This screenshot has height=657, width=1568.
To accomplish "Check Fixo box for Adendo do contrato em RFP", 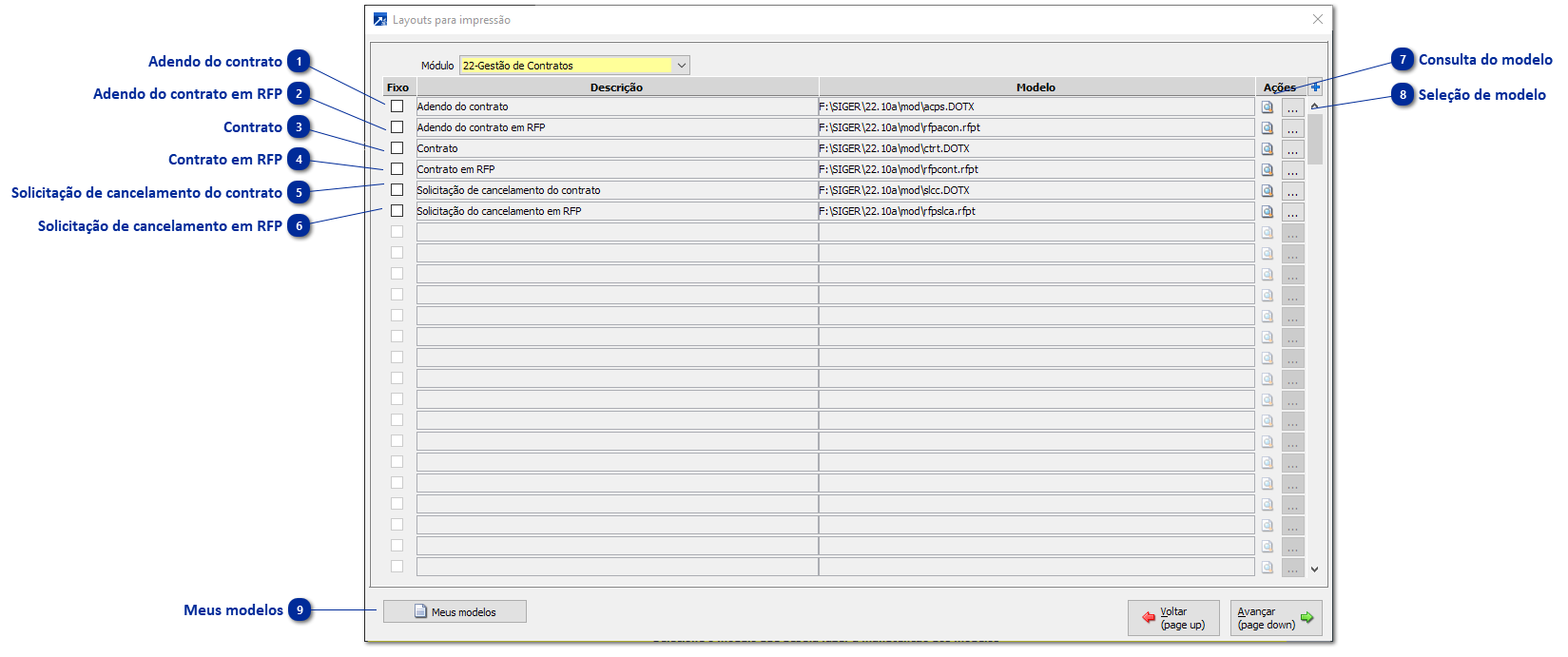I will click(397, 127).
